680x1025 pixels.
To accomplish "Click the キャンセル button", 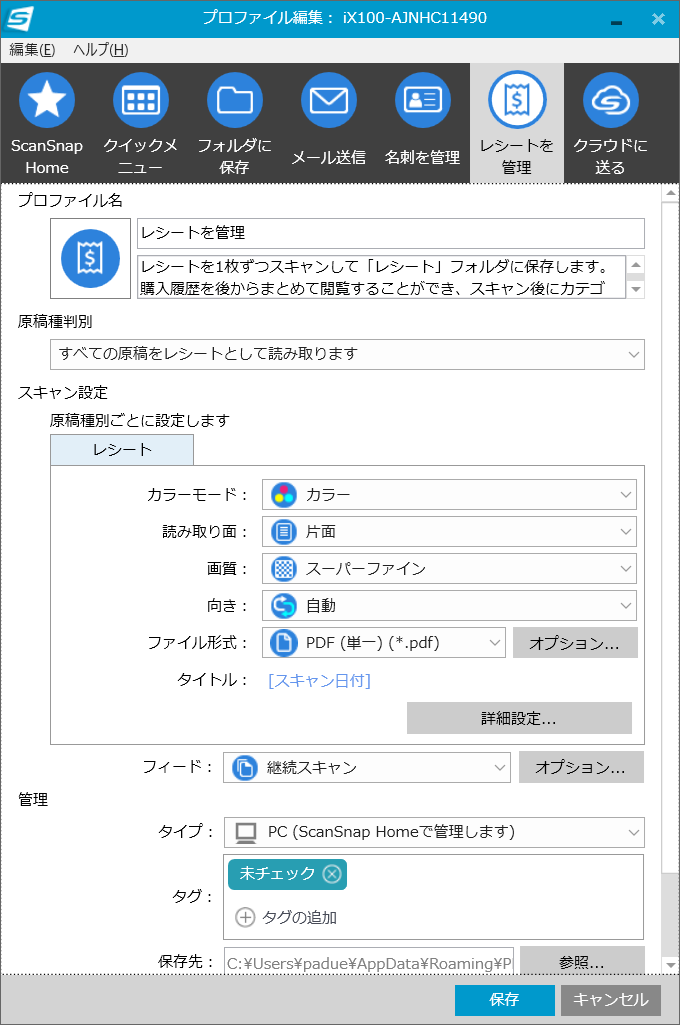I will pyautogui.click(x=611, y=1000).
